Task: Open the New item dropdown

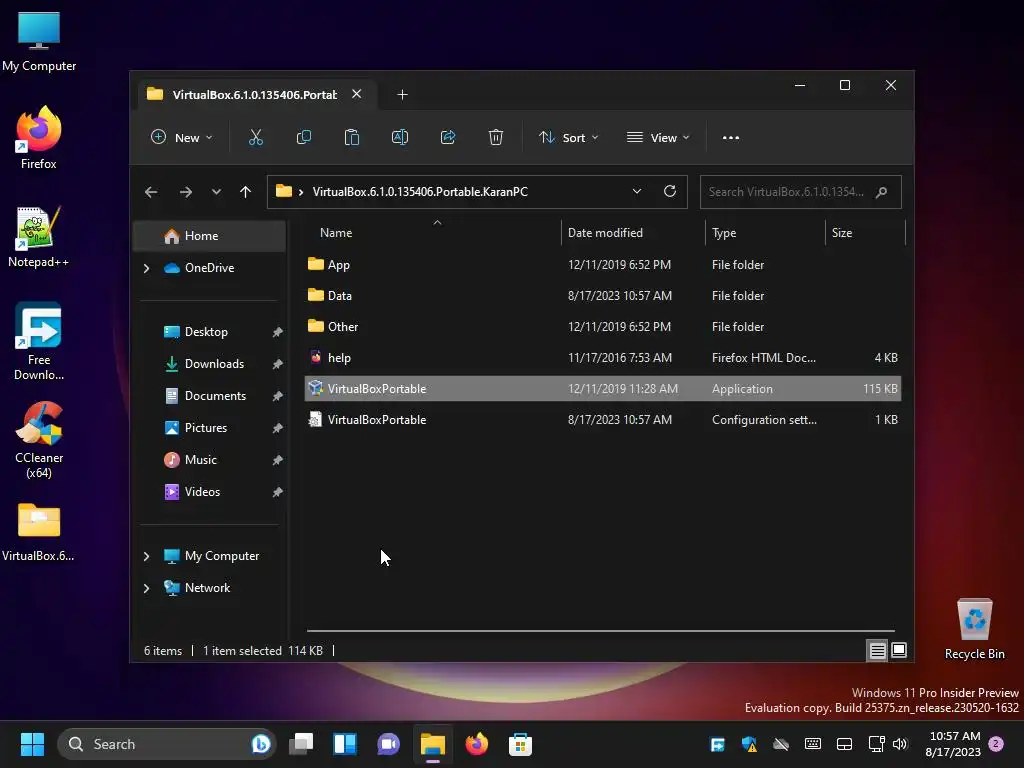Action: (182, 138)
